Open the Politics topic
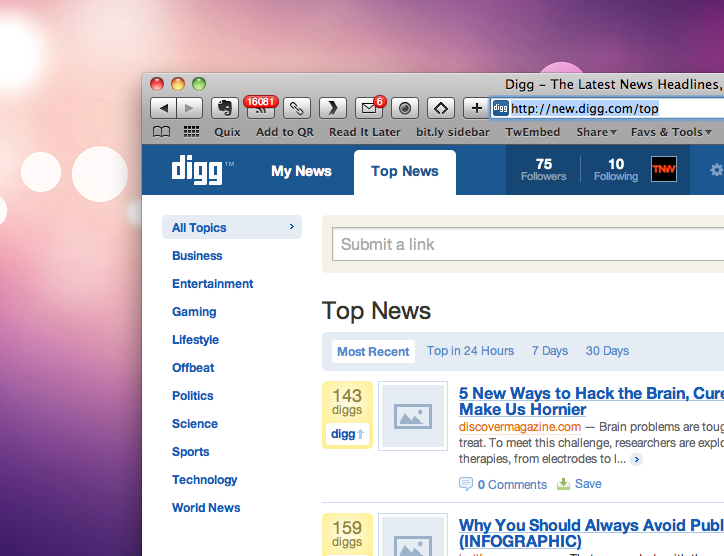The height and width of the screenshot is (556, 724). 193,396
